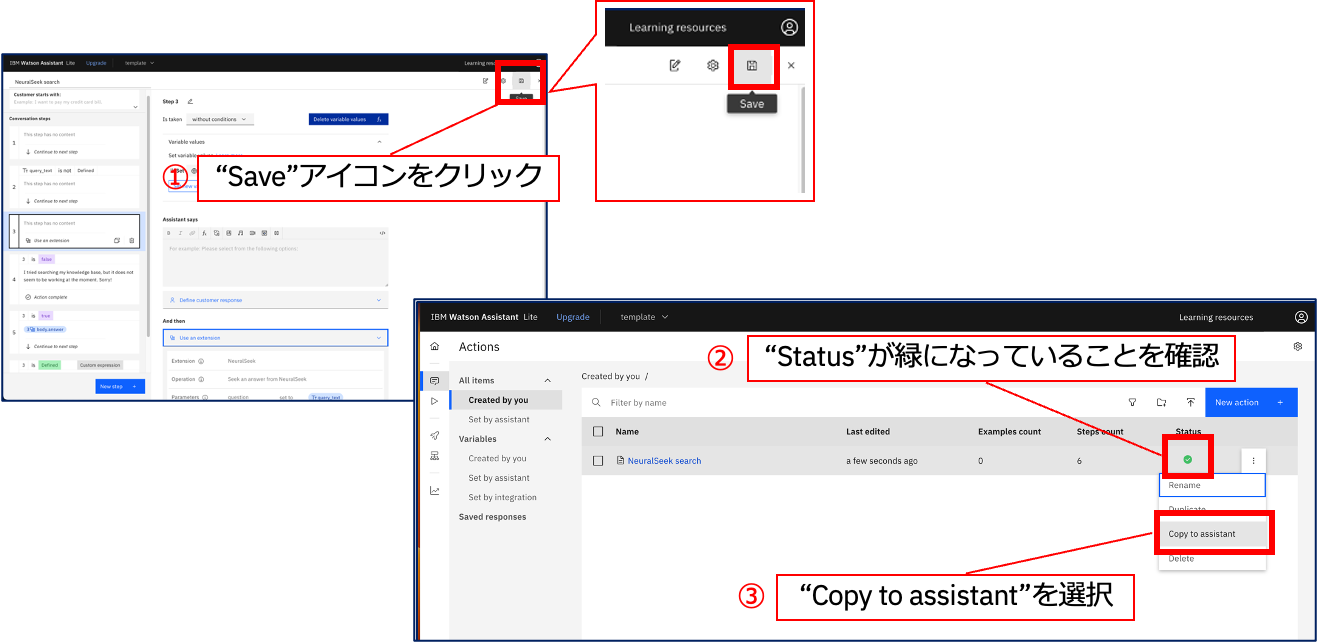Collapse Variables section chevron
Screen dimensions: 1318x642
pos(547,439)
